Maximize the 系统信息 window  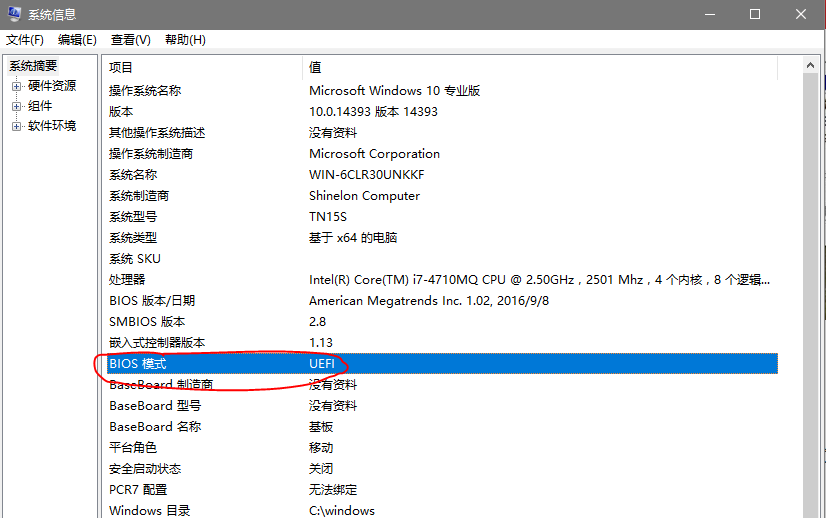(x=755, y=14)
